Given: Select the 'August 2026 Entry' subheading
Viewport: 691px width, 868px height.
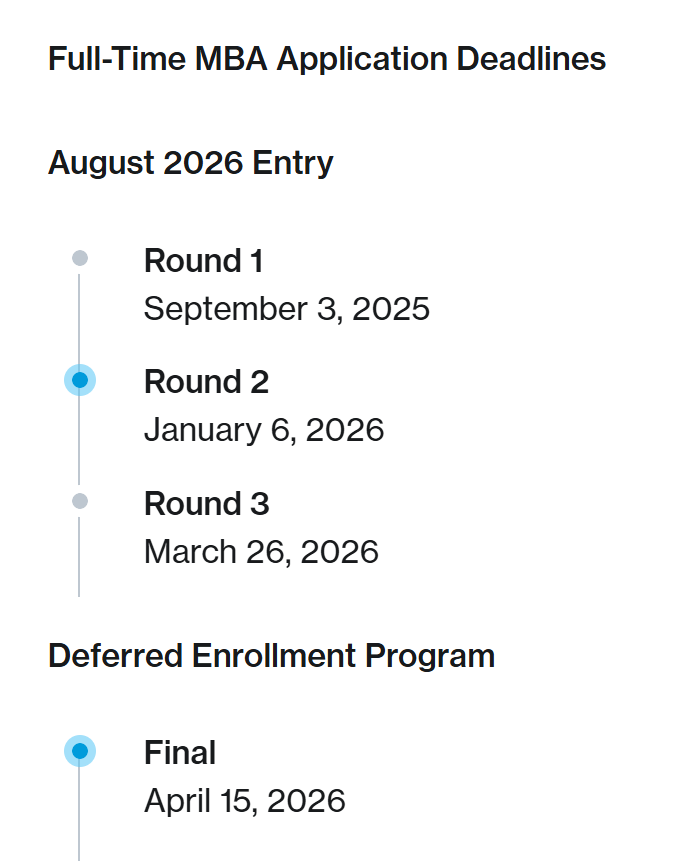Looking at the screenshot, I should (x=191, y=162).
